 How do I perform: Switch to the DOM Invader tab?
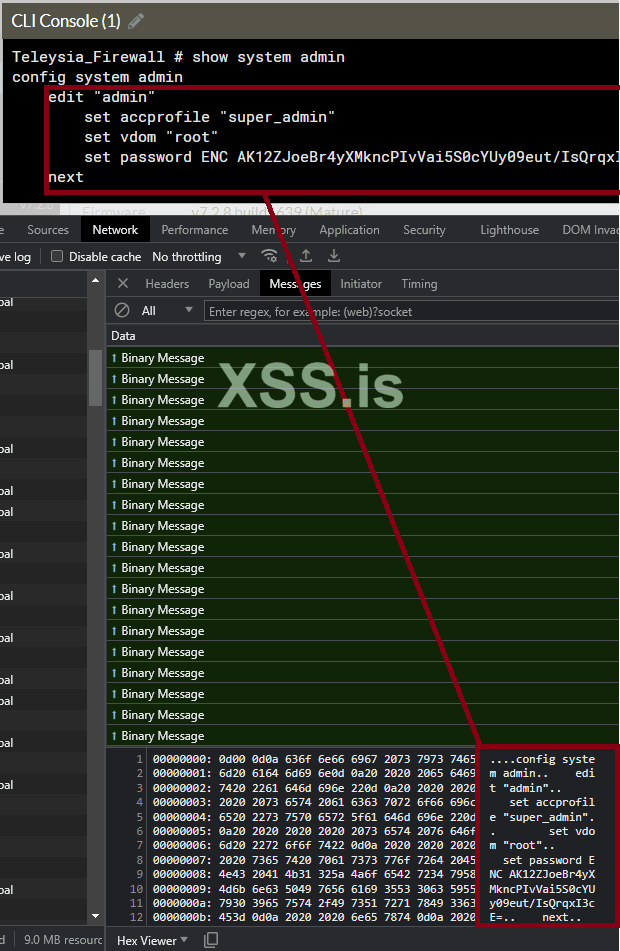tap(590, 230)
